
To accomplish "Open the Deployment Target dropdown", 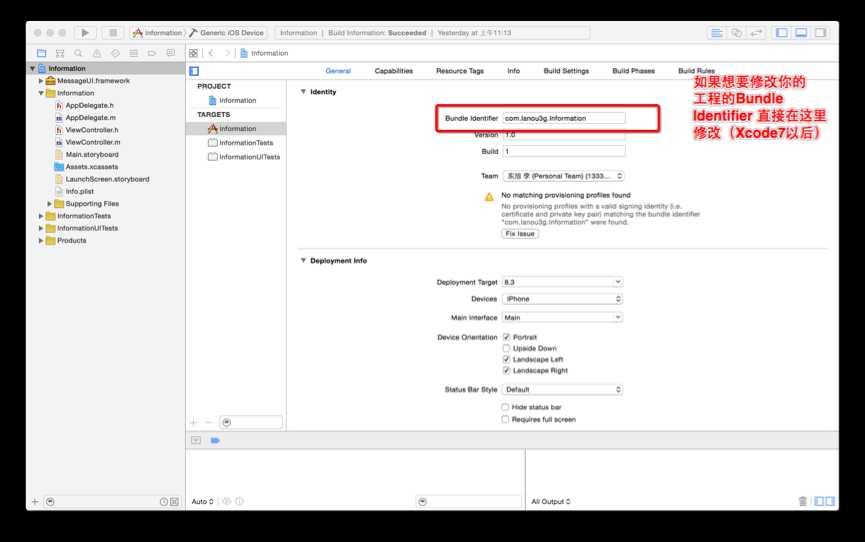I will pyautogui.click(x=563, y=282).
